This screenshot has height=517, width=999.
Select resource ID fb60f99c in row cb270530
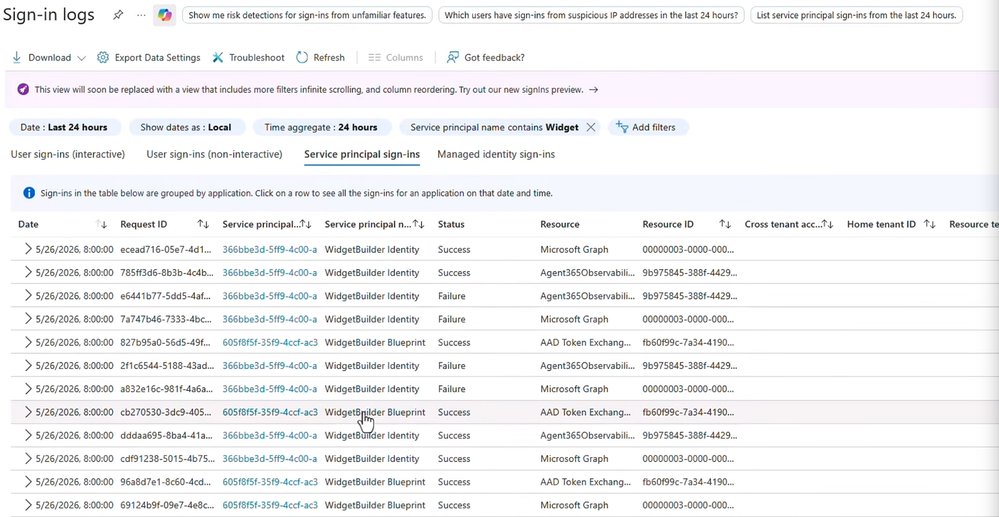click(688, 412)
